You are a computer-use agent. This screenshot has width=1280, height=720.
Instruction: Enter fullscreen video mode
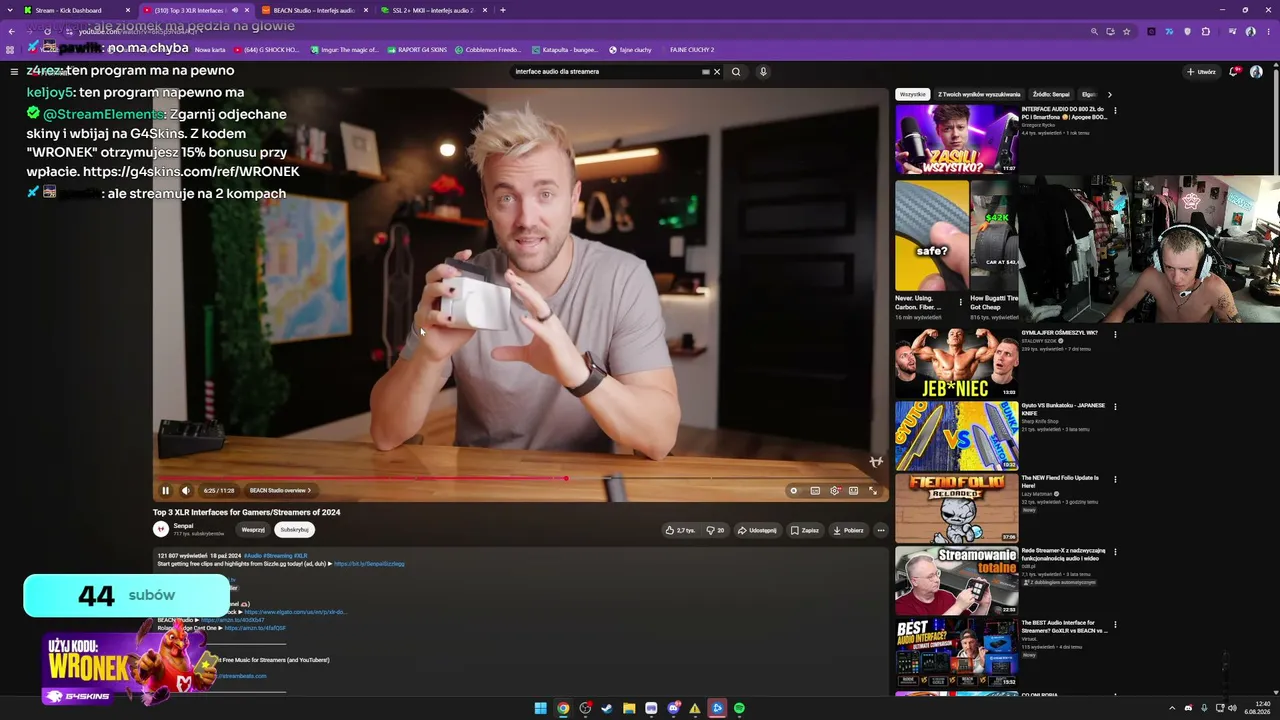(873, 491)
